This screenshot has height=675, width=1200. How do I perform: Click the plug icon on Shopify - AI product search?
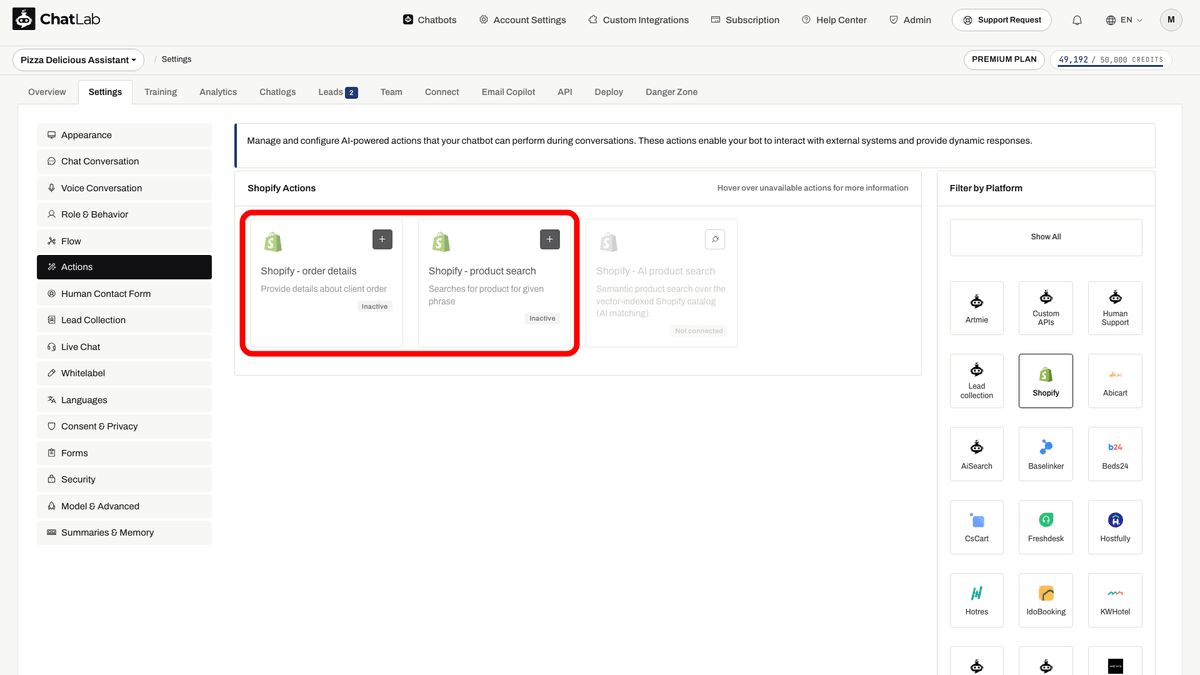point(714,239)
